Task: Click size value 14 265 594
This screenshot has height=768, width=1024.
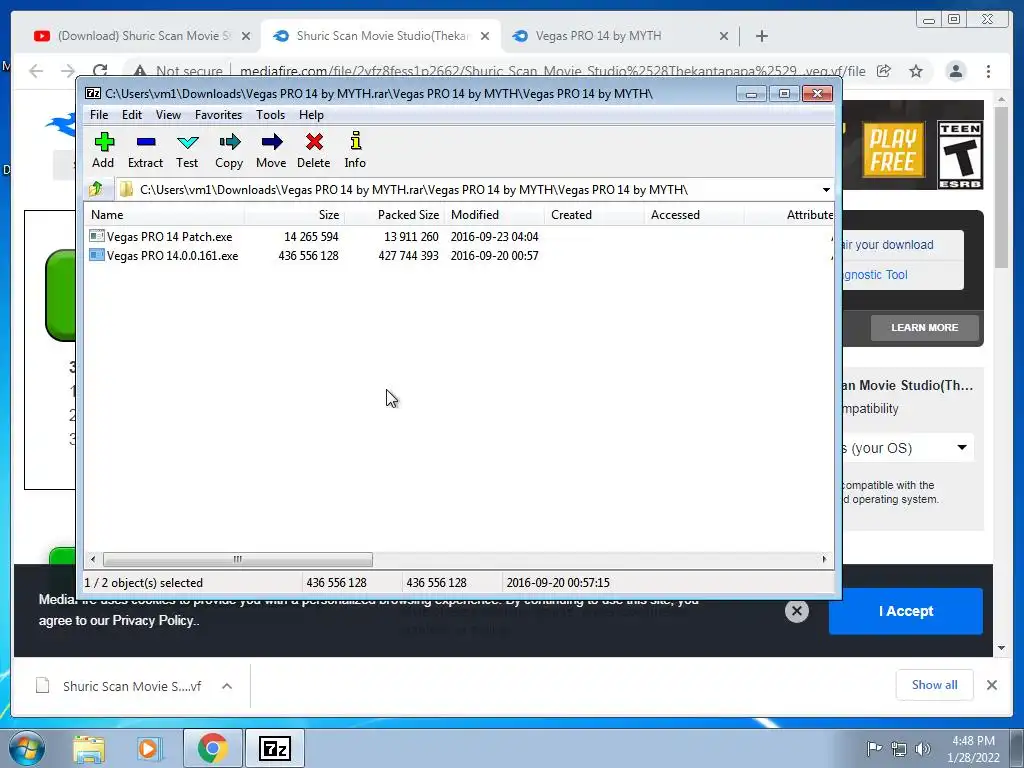Action: pyautogui.click(x=311, y=236)
